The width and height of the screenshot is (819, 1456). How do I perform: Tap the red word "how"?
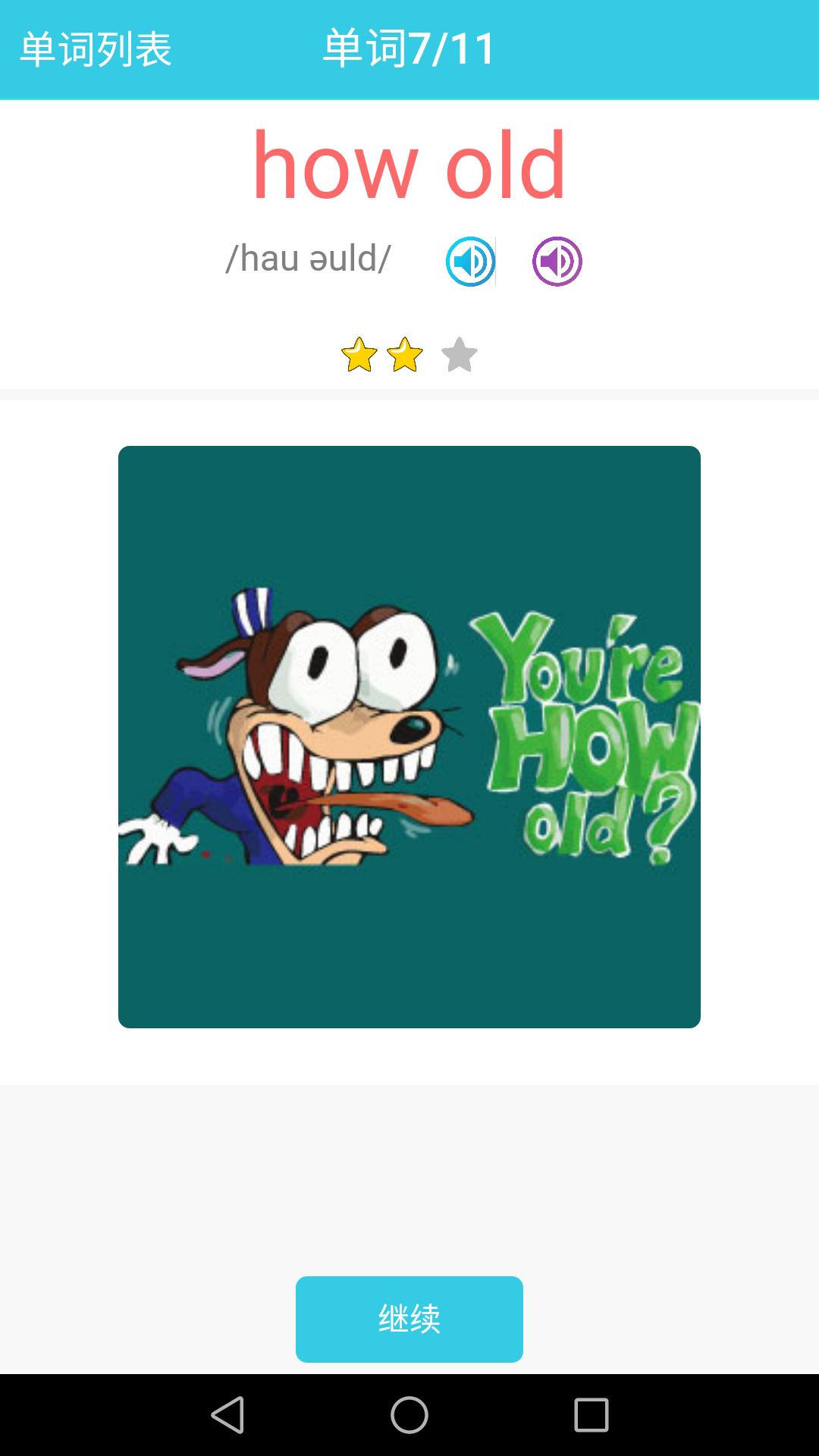(336, 165)
